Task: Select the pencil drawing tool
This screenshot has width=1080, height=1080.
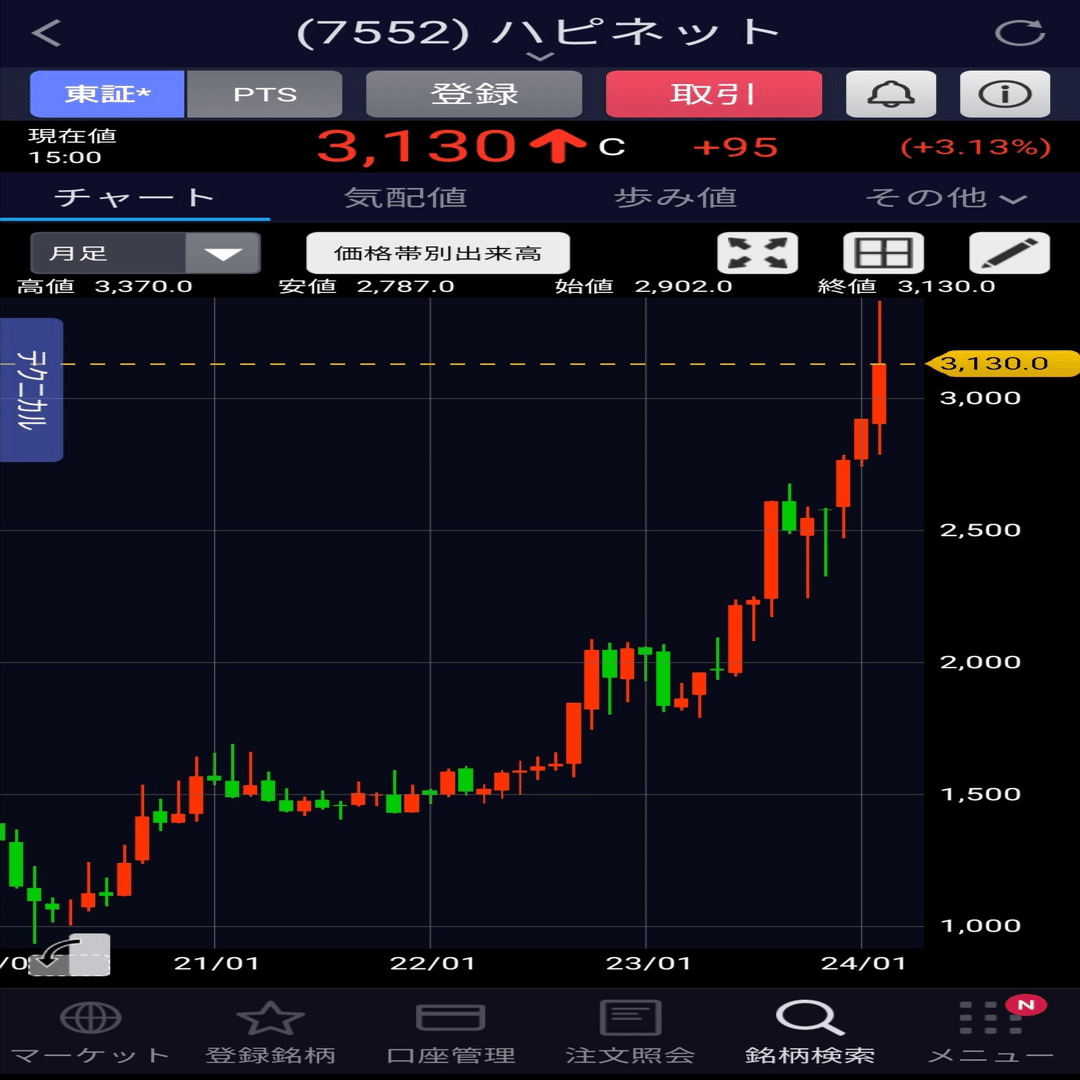Action: [1010, 253]
